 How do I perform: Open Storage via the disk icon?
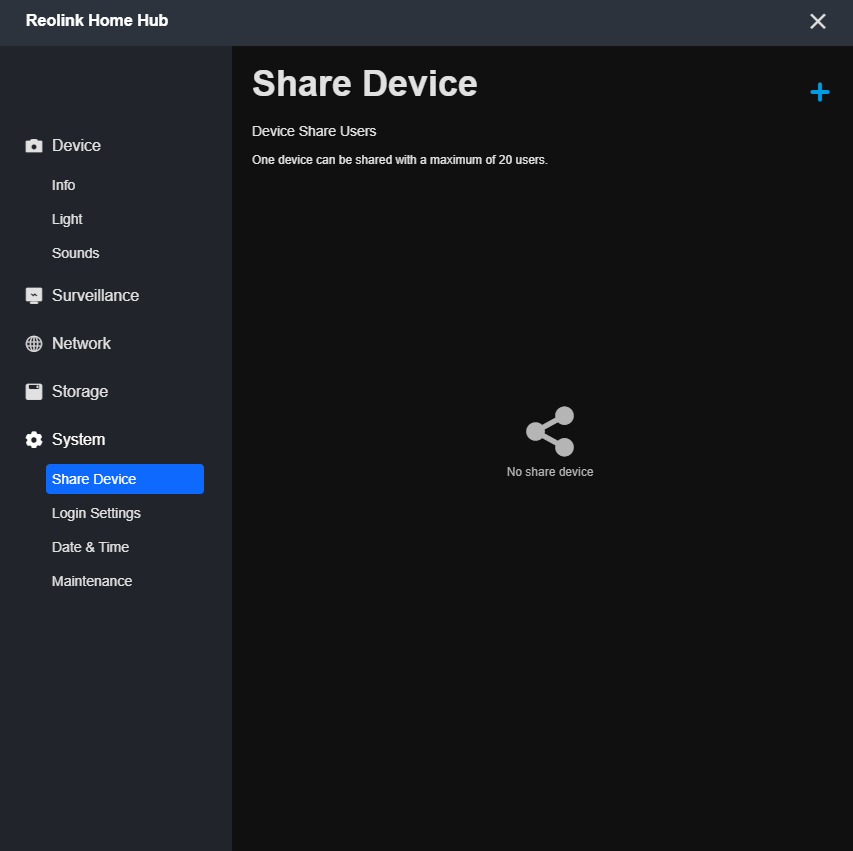click(x=33, y=391)
